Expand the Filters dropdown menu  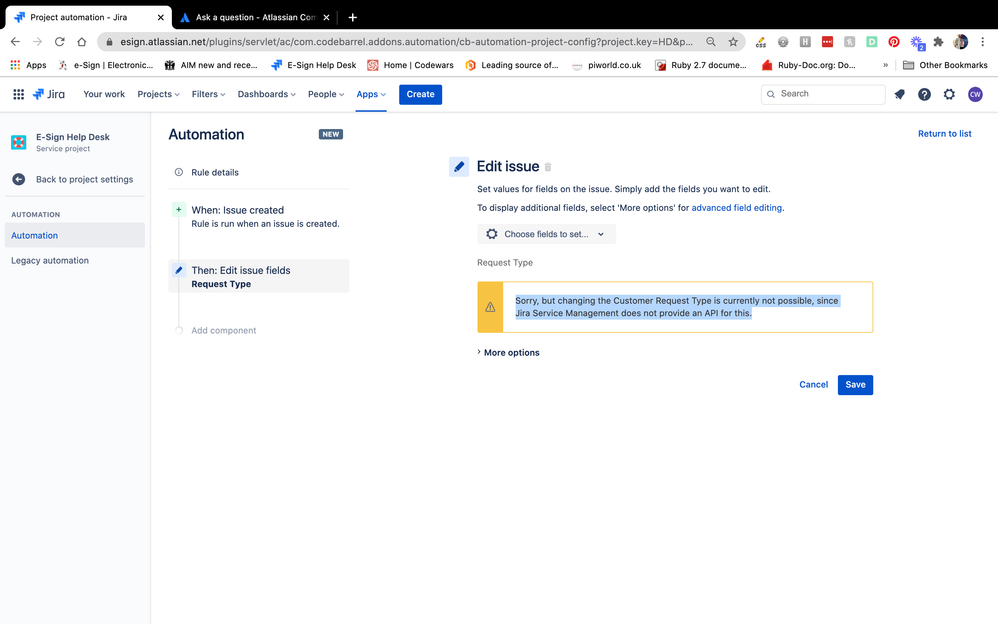click(208, 94)
